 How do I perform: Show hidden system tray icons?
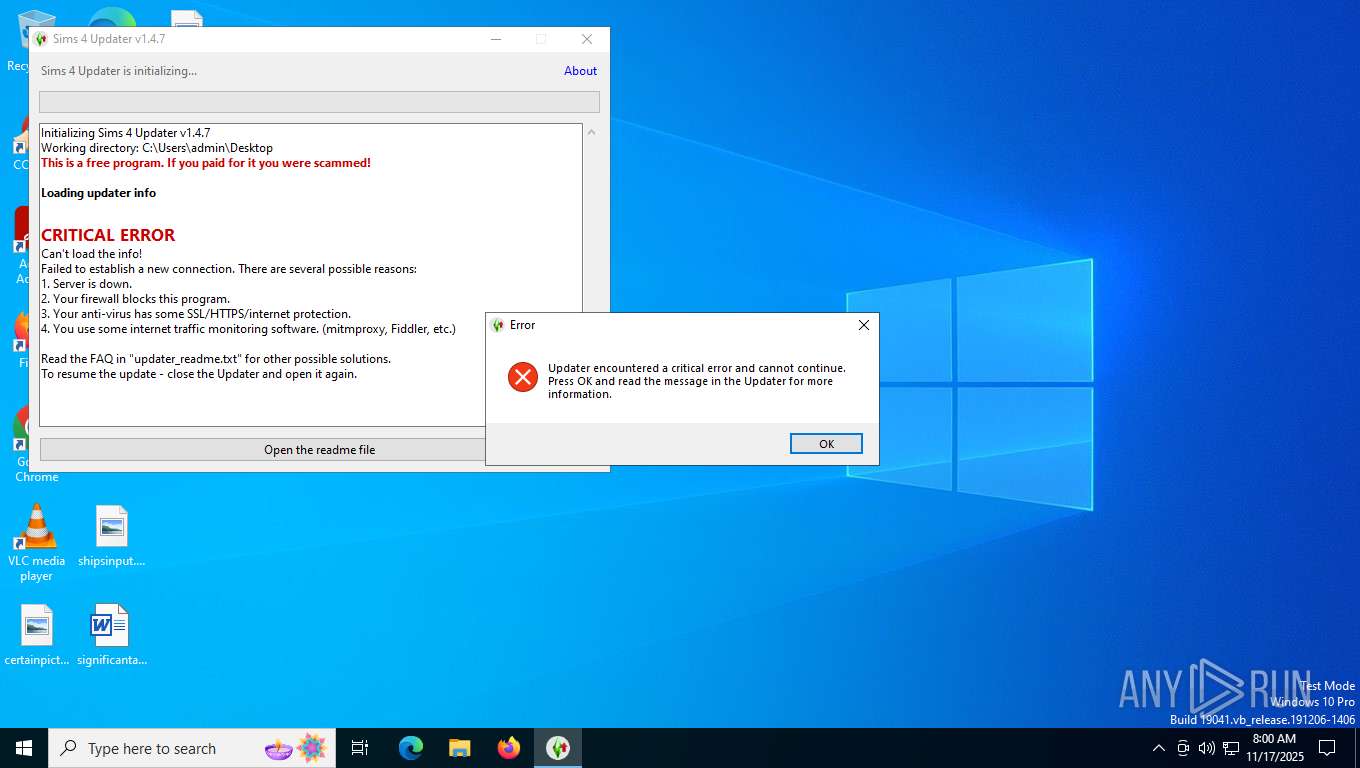pos(1159,748)
